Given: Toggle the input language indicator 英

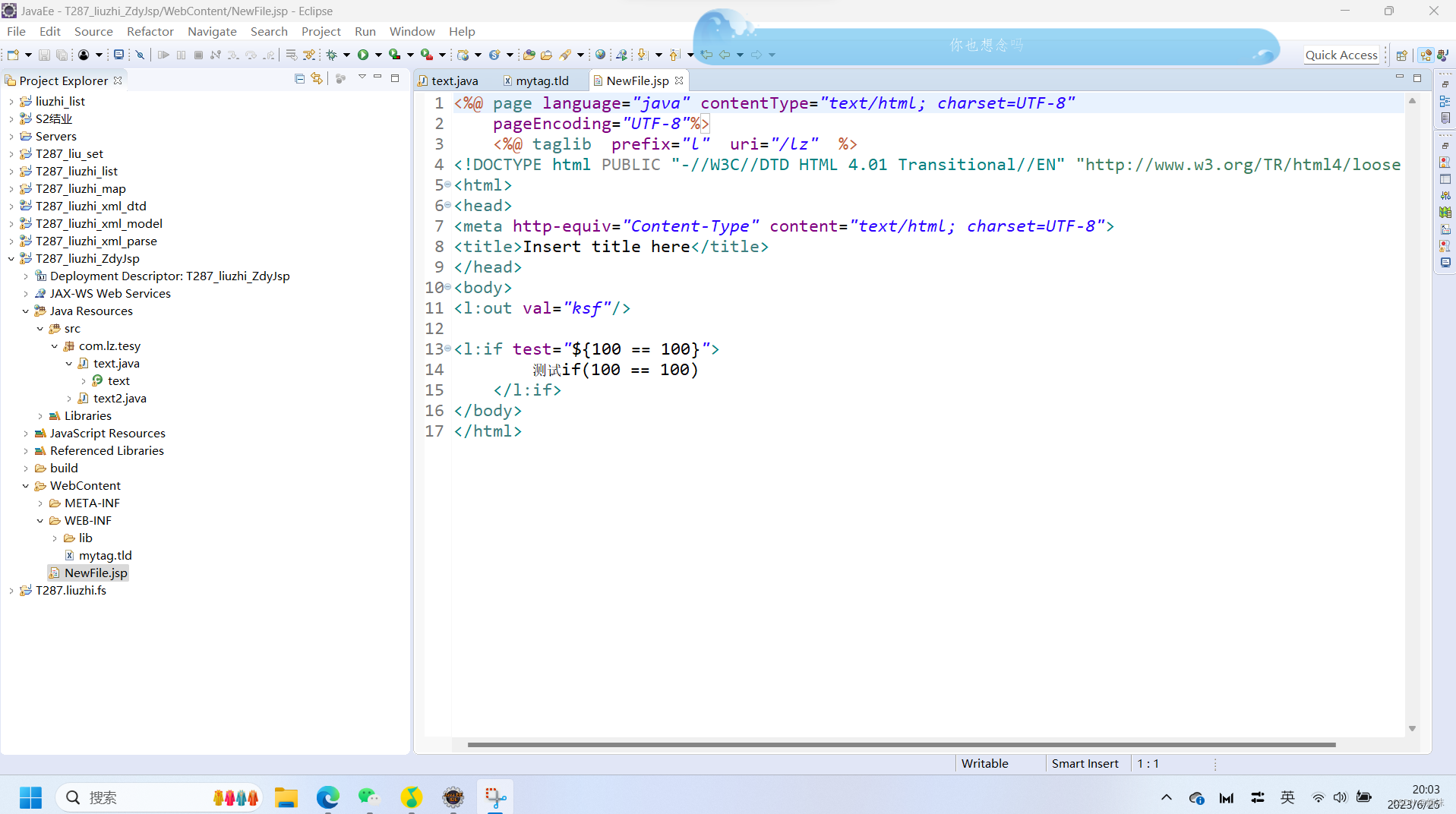Looking at the screenshot, I should point(1287,797).
